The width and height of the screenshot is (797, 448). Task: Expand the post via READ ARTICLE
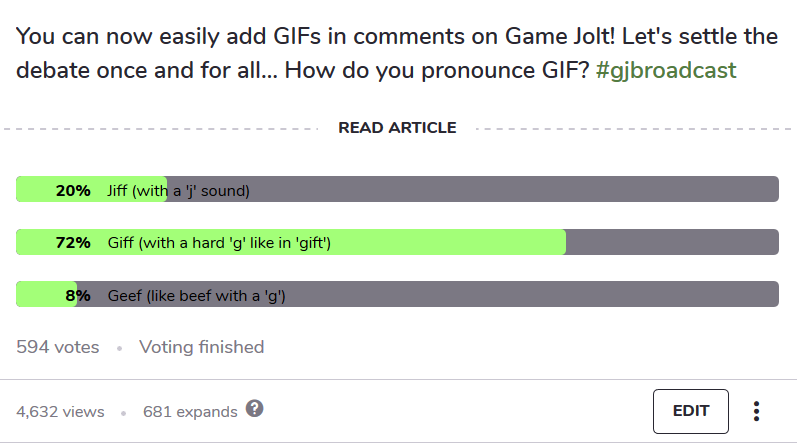[397, 128]
